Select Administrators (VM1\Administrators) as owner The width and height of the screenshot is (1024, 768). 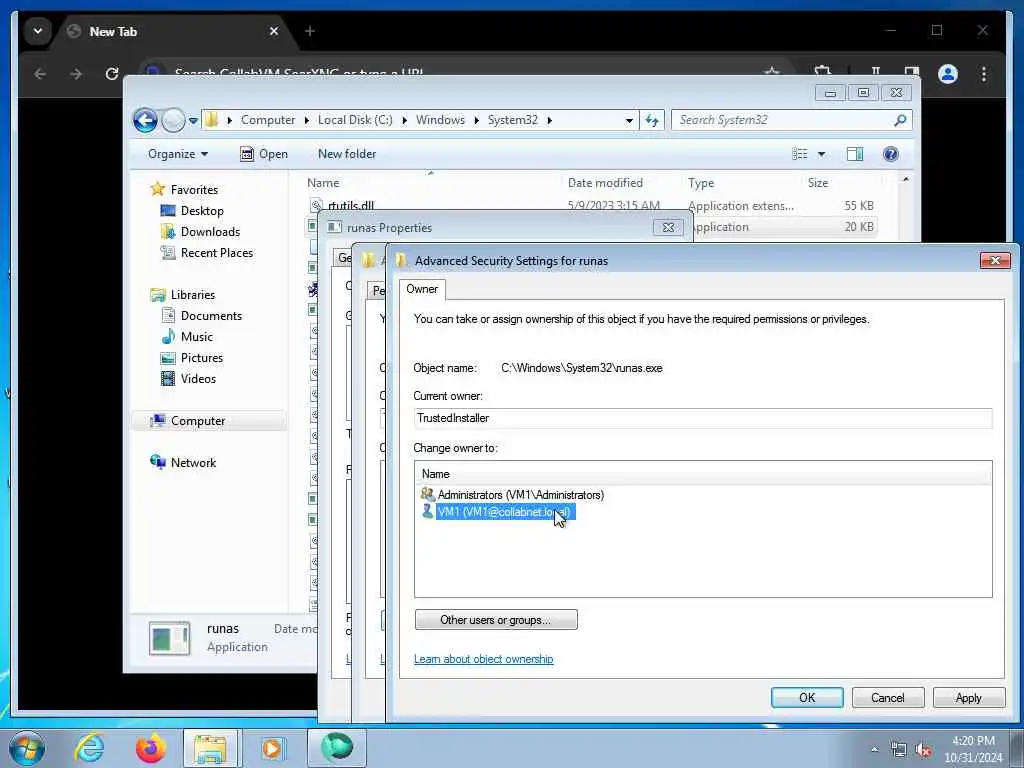coord(520,495)
